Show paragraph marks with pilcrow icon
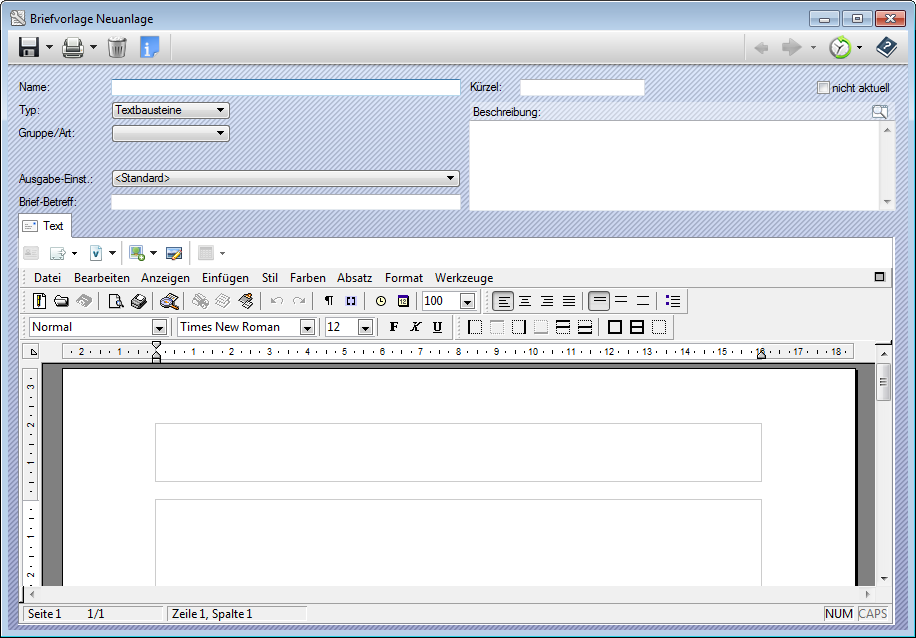The height and width of the screenshot is (638, 916). 329,301
